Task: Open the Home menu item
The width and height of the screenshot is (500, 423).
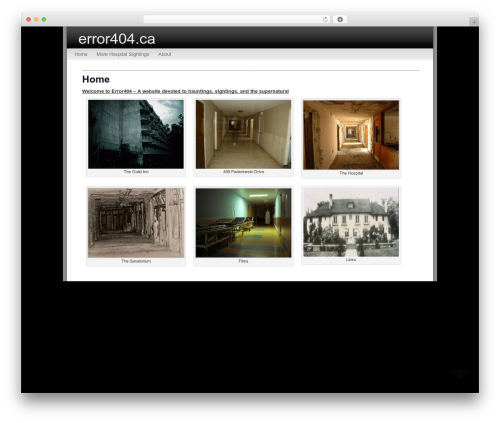Action: (81, 54)
